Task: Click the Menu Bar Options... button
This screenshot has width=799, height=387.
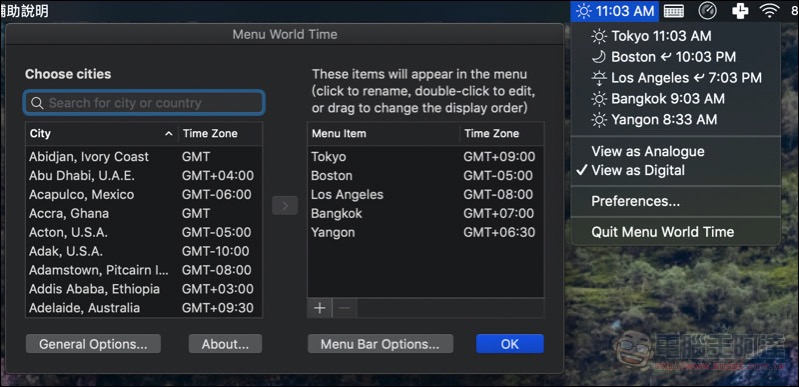Action: [380, 344]
